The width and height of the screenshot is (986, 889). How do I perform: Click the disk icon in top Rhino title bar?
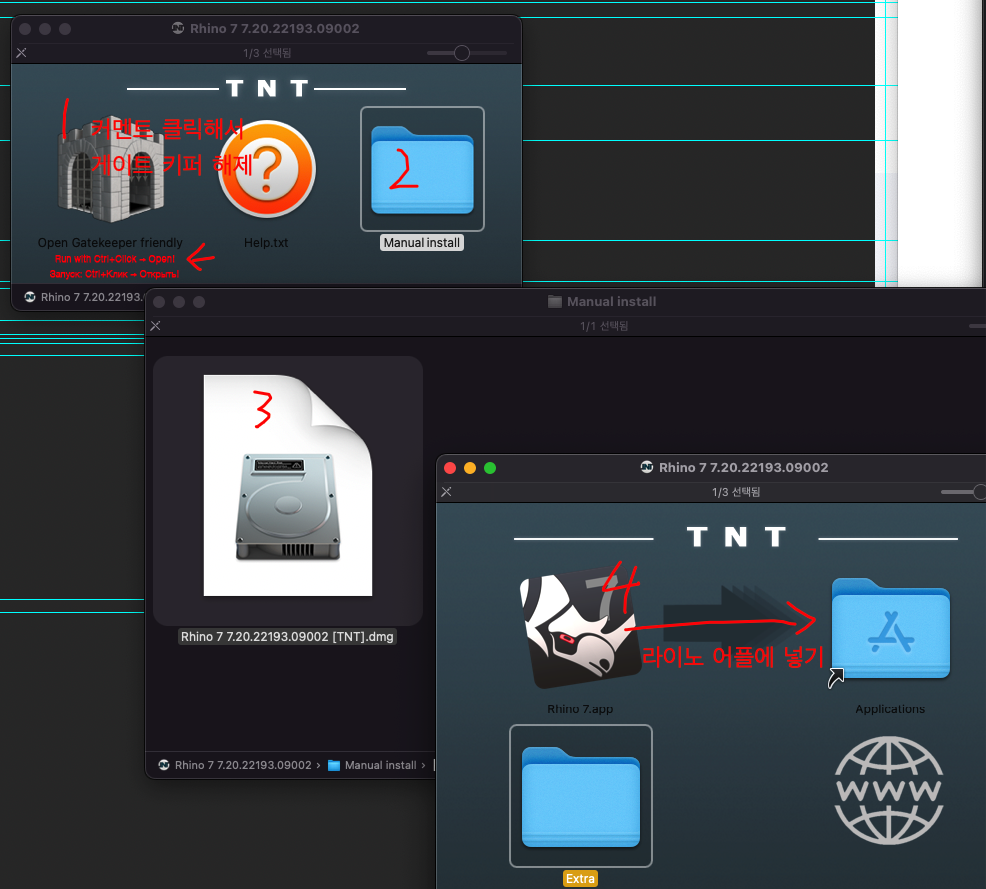178,28
